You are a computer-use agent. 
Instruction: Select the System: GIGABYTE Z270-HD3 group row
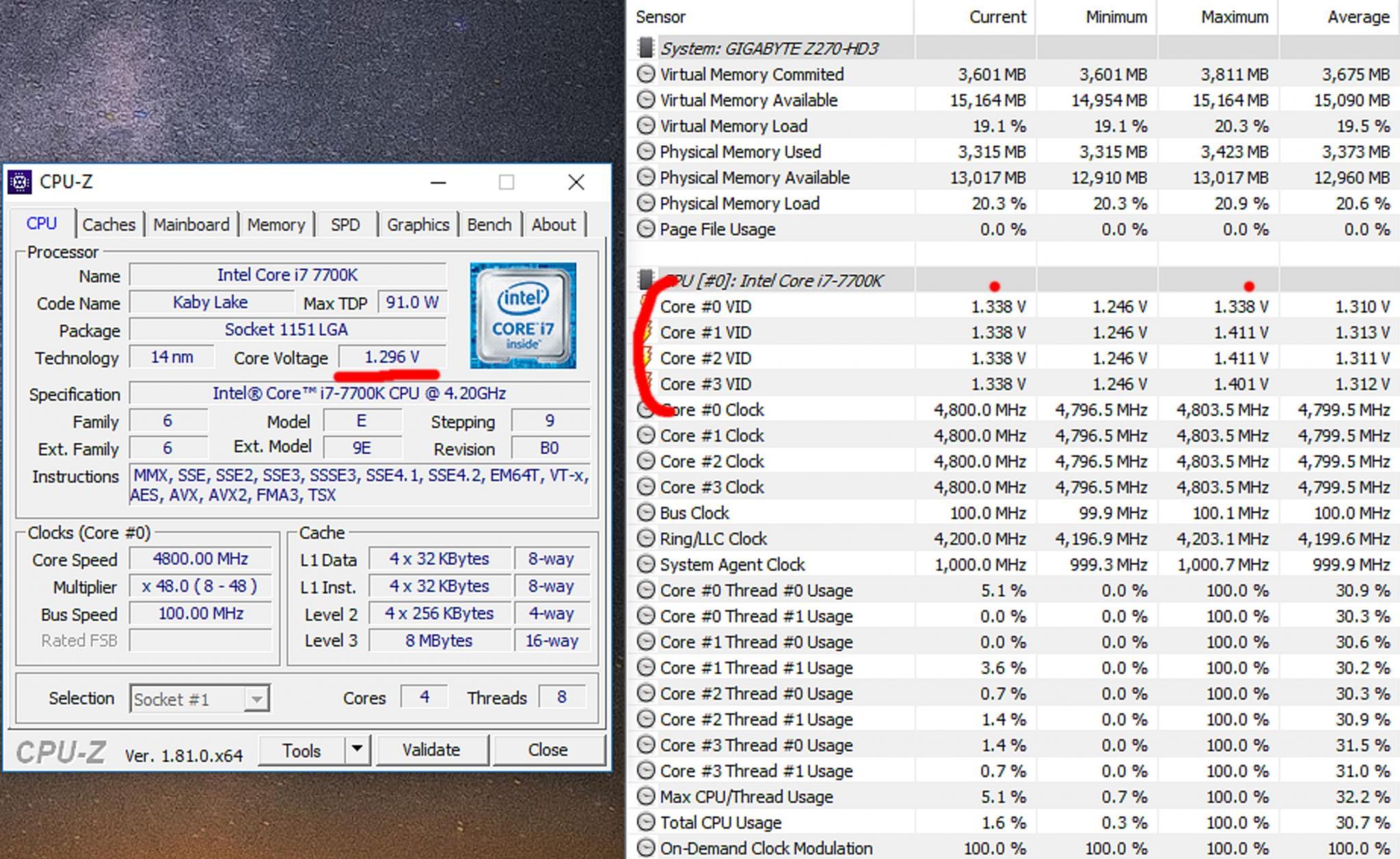pyautogui.click(x=1014, y=49)
